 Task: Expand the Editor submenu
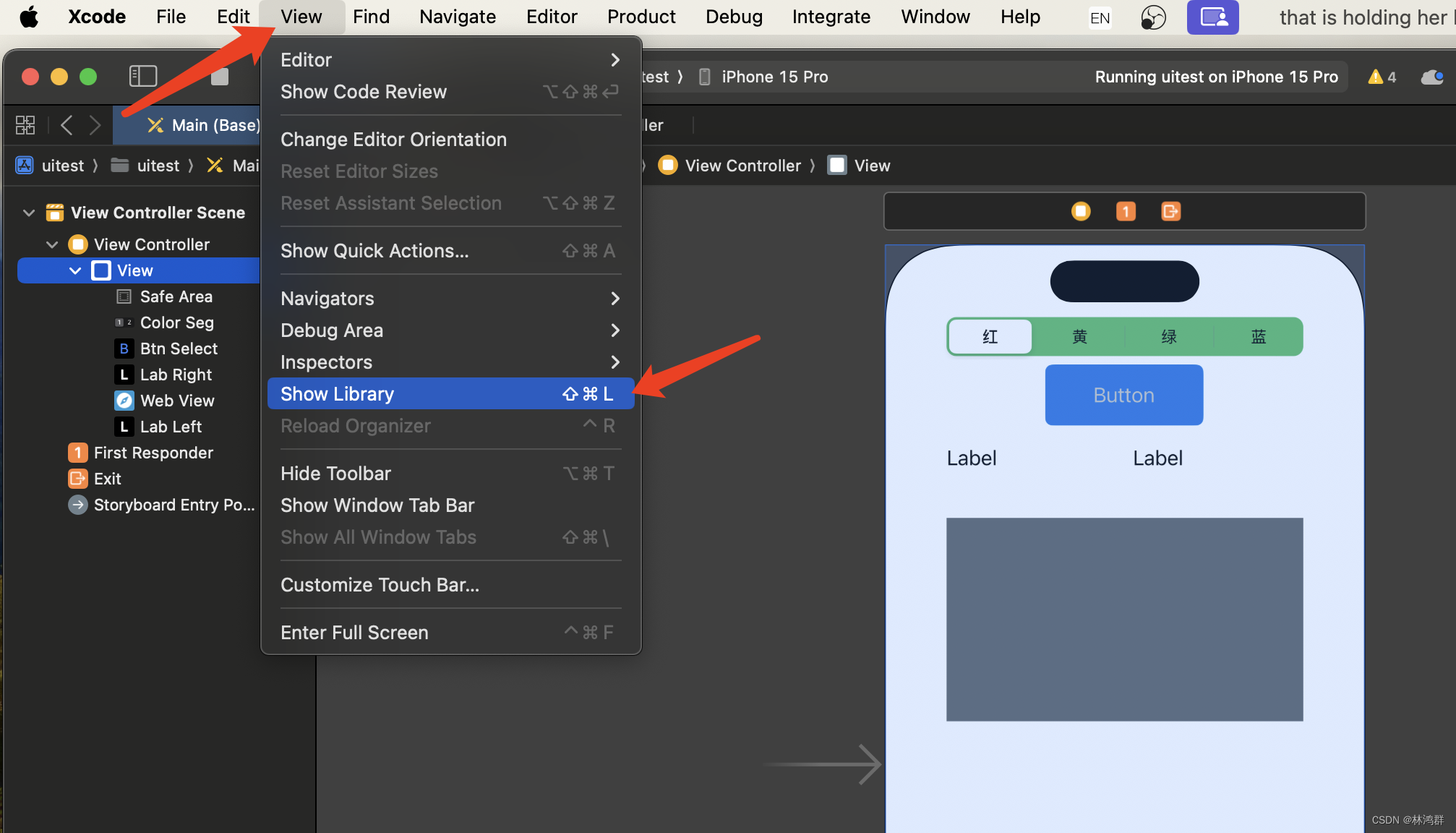pyautogui.click(x=450, y=60)
